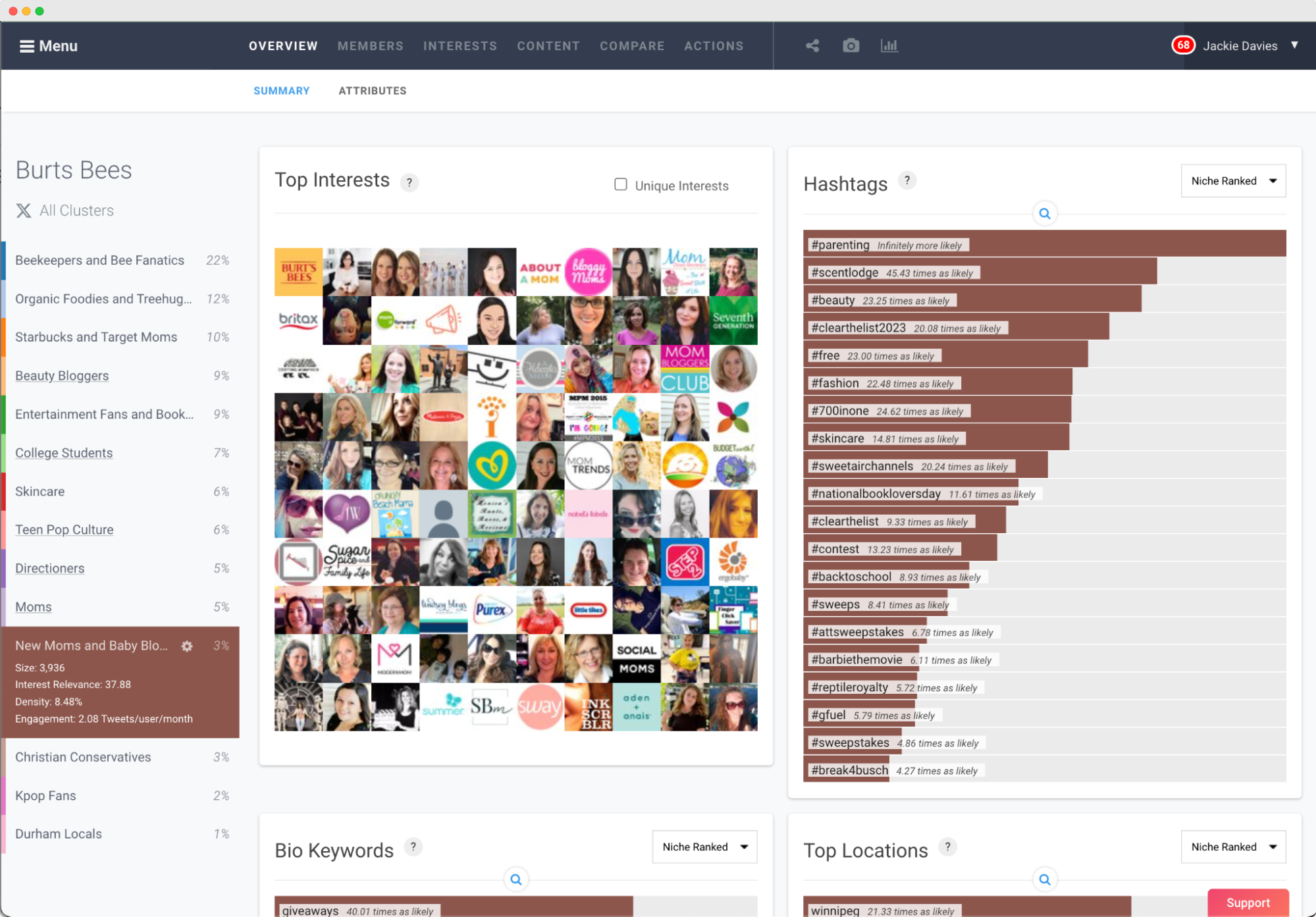Click the Seventh Generation logo thumbnail

tap(733, 321)
